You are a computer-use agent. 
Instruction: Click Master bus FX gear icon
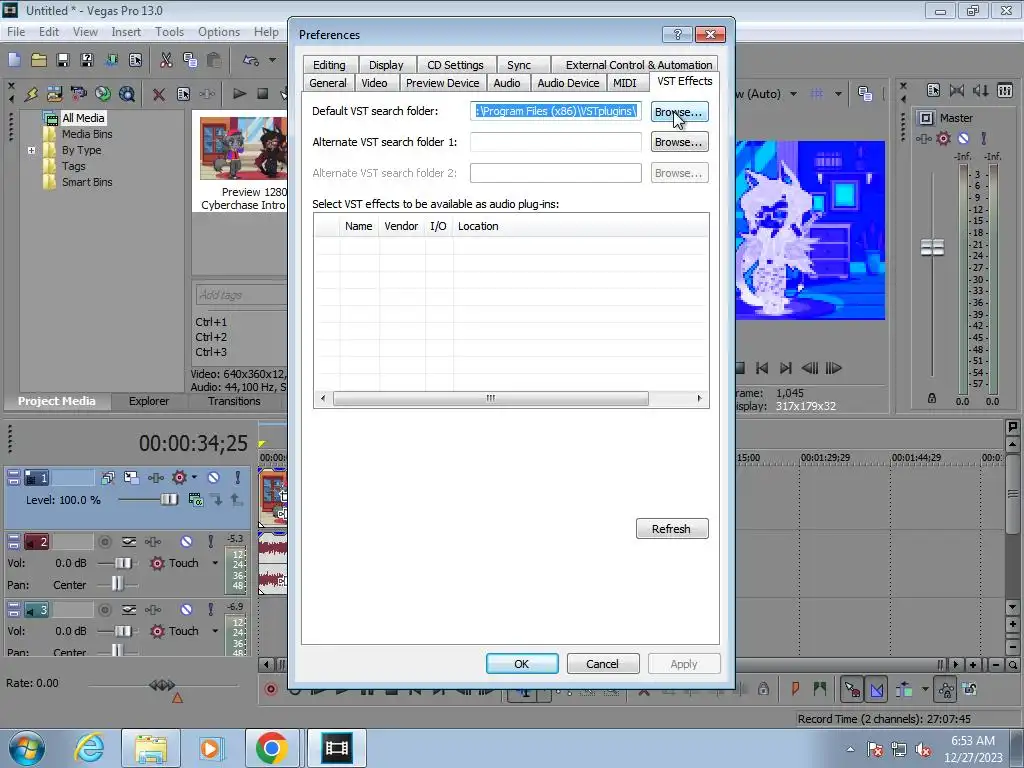click(944, 138)
